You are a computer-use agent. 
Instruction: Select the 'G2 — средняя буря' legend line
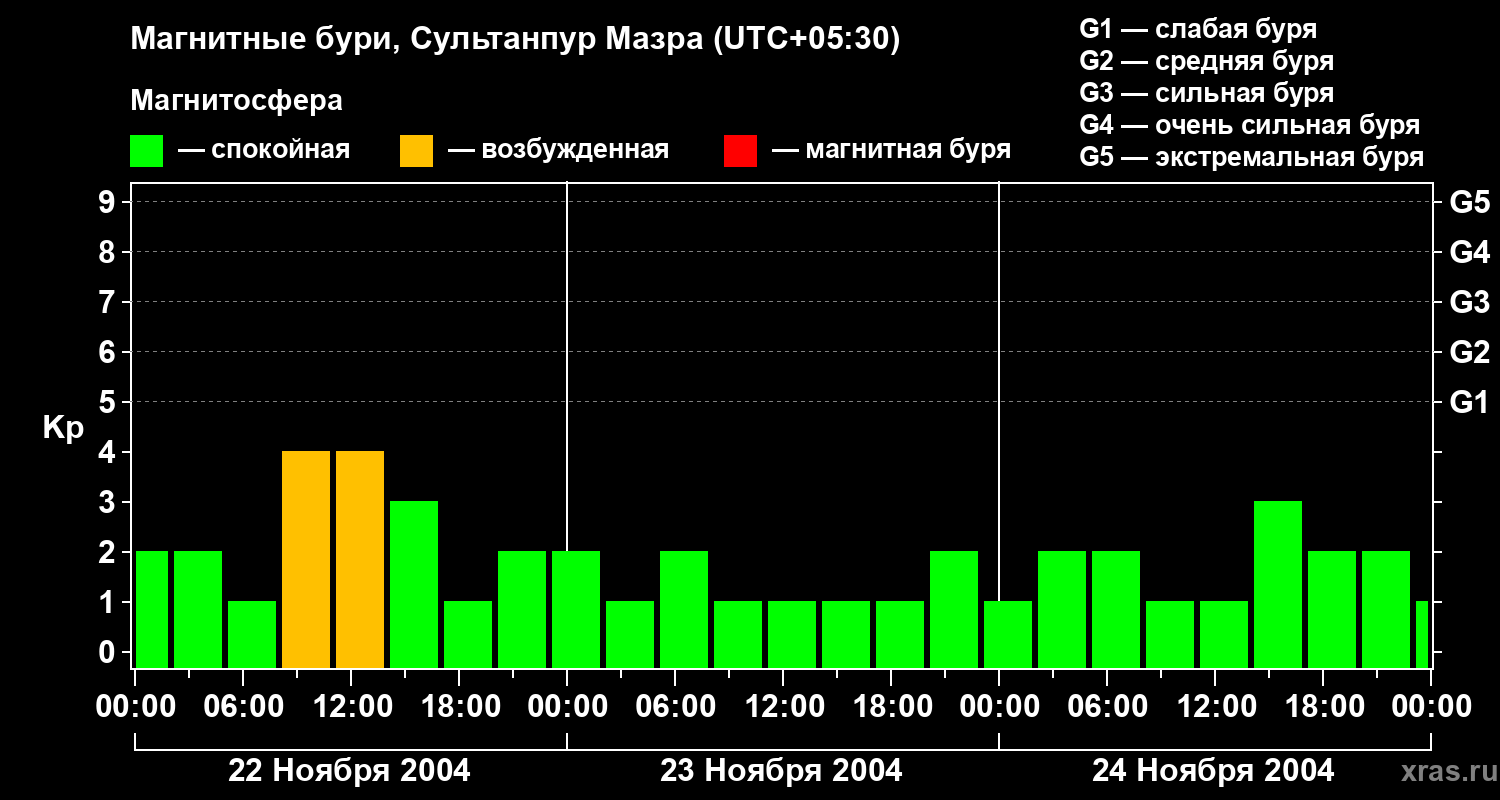click(1207, 61)
